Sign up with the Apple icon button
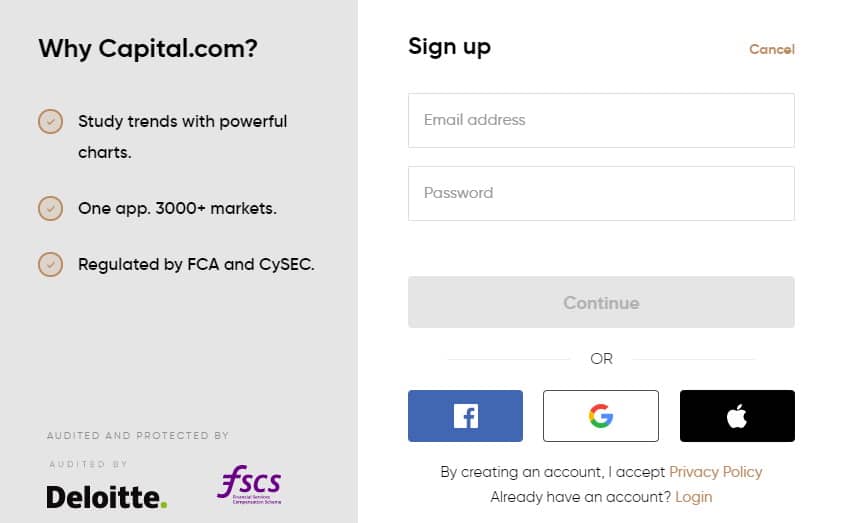841x523 pixels. point(737,416)
